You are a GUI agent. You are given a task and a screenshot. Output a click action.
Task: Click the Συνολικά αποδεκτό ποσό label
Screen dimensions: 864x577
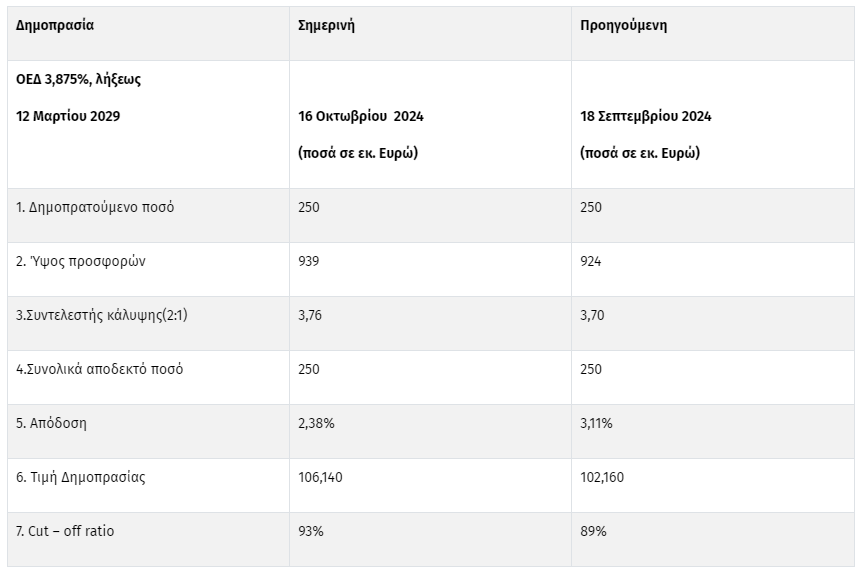tap(99, 369)
